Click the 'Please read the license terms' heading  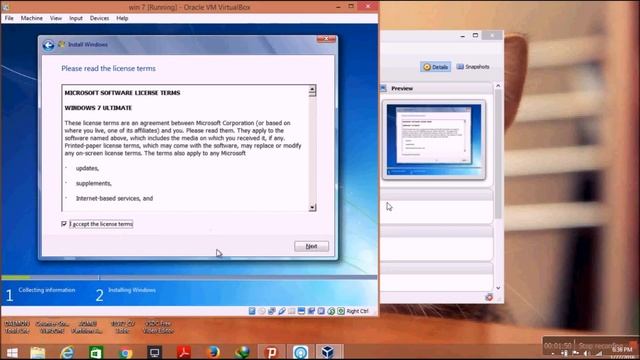[109, 69]
